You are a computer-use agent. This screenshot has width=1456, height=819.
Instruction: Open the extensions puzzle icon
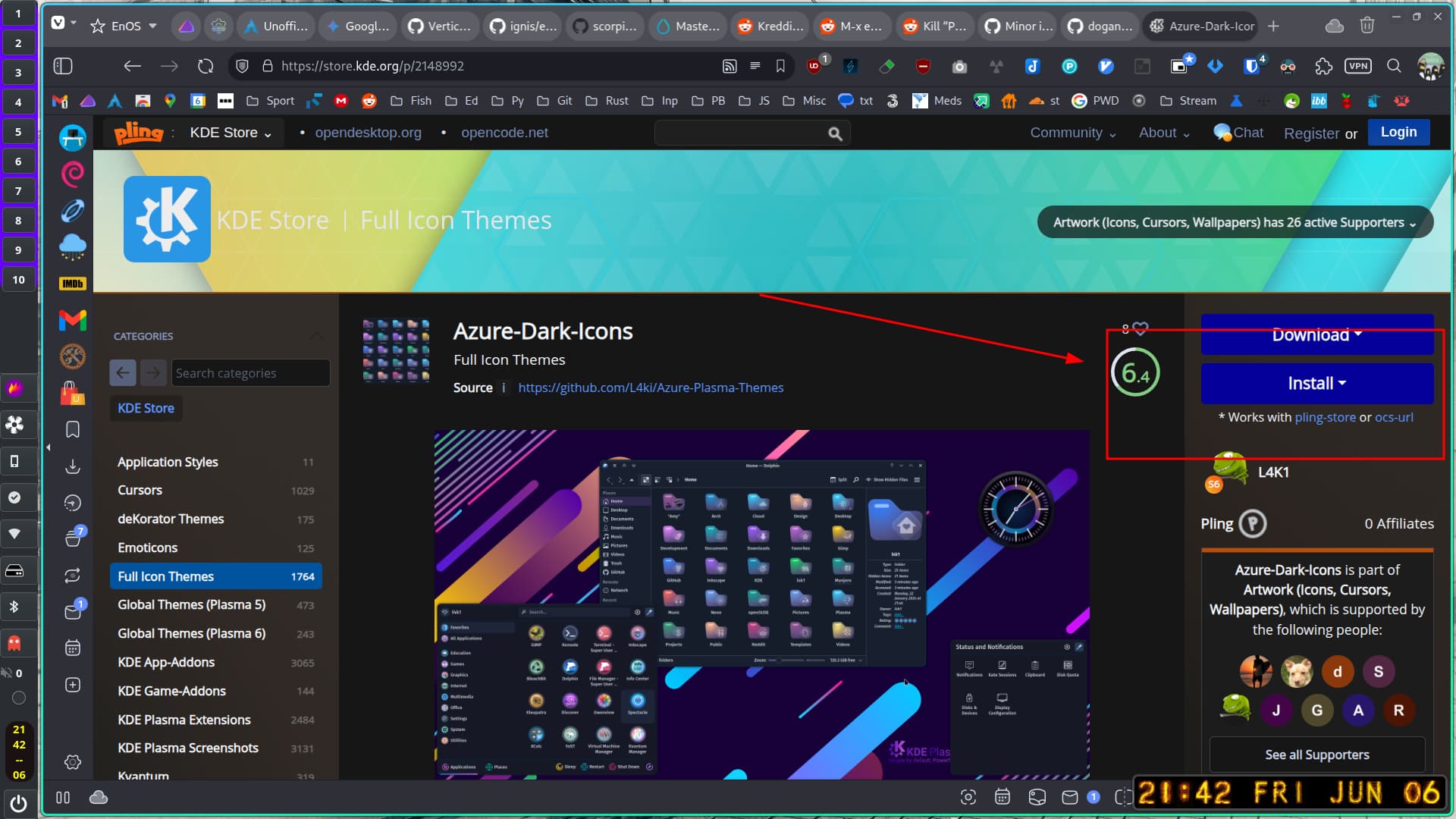coord(1323,66)
